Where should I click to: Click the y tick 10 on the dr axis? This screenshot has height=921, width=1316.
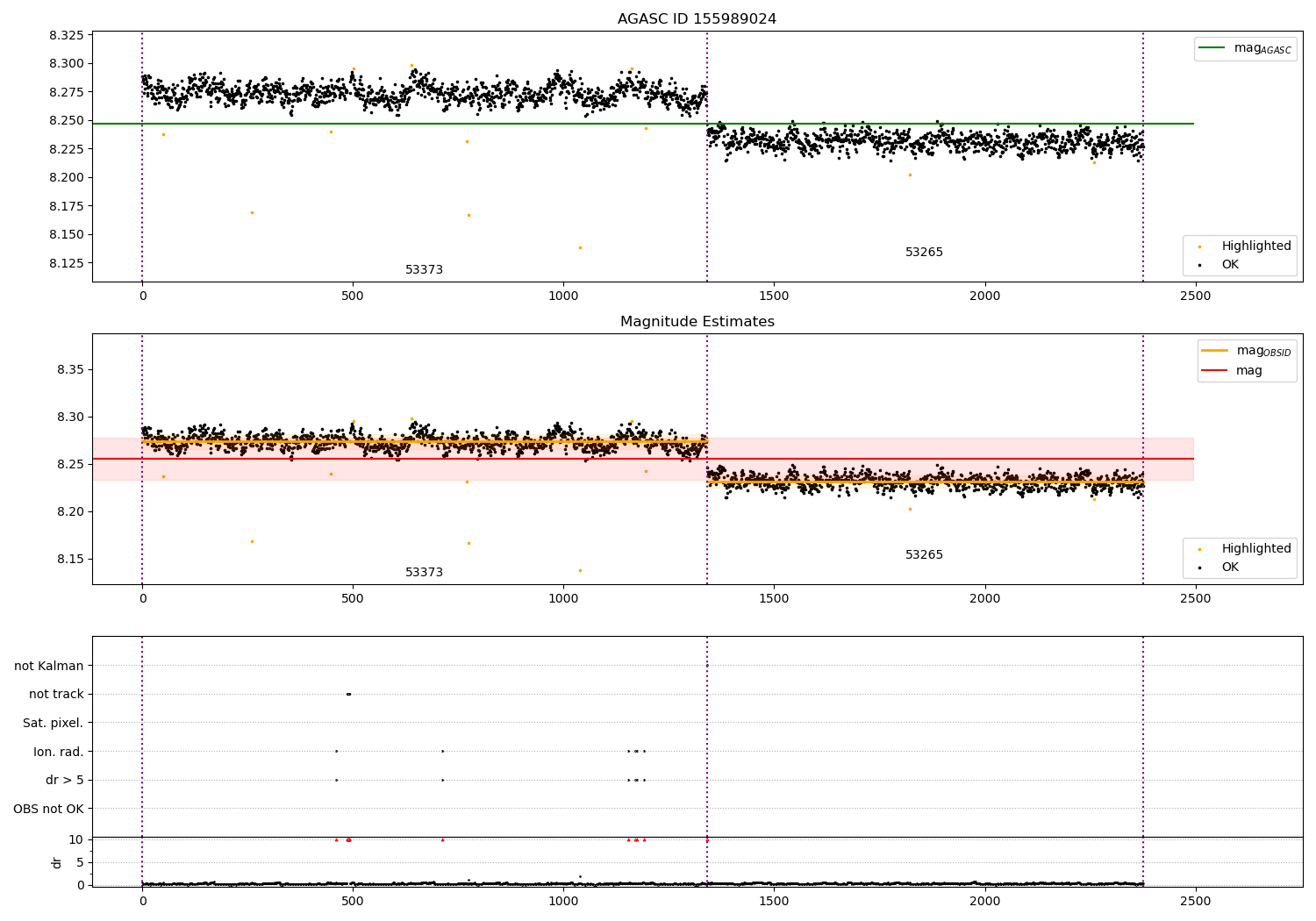77,839
